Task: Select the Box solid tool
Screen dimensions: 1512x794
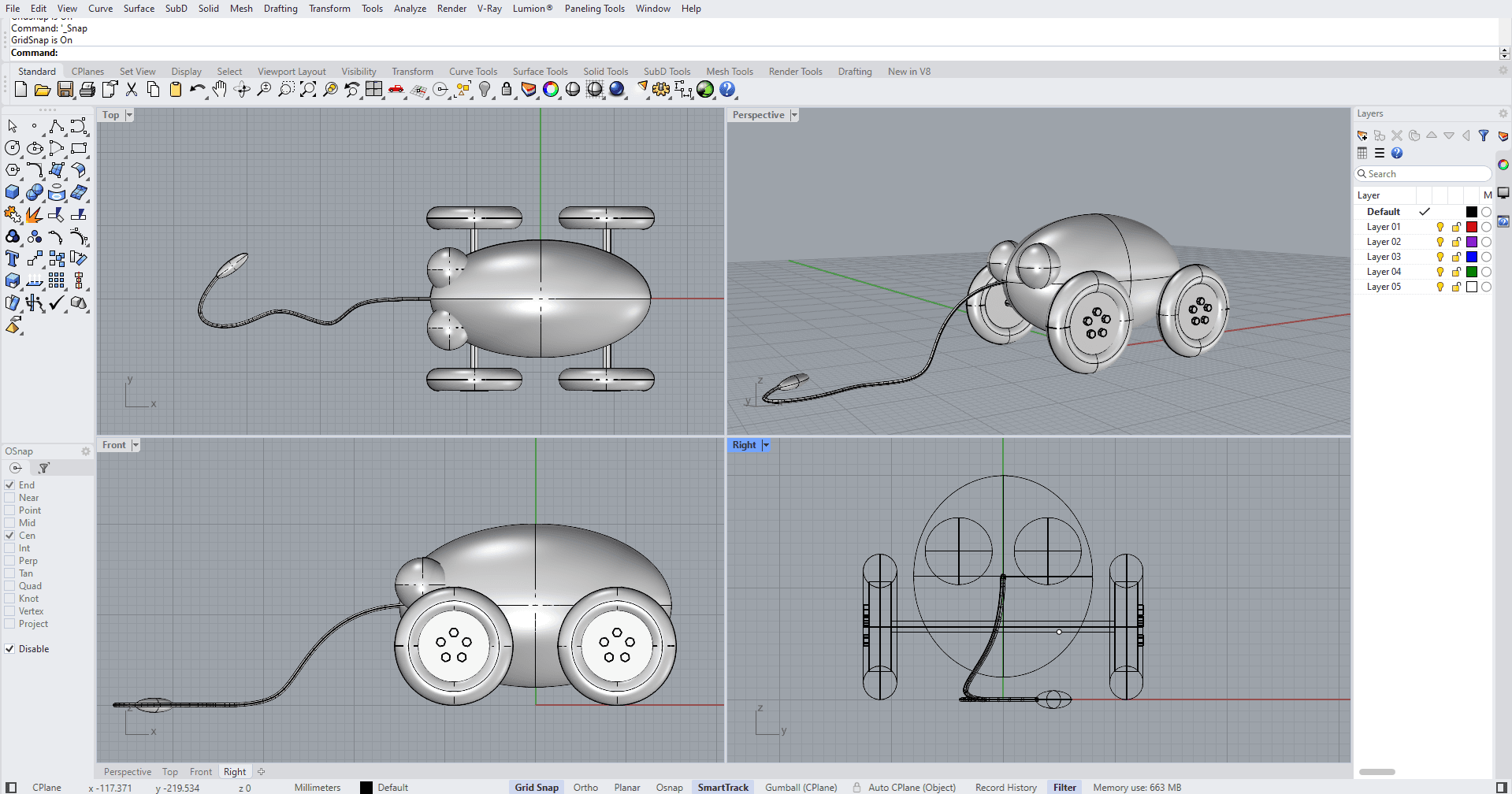Action: click(x=13, y=192)
